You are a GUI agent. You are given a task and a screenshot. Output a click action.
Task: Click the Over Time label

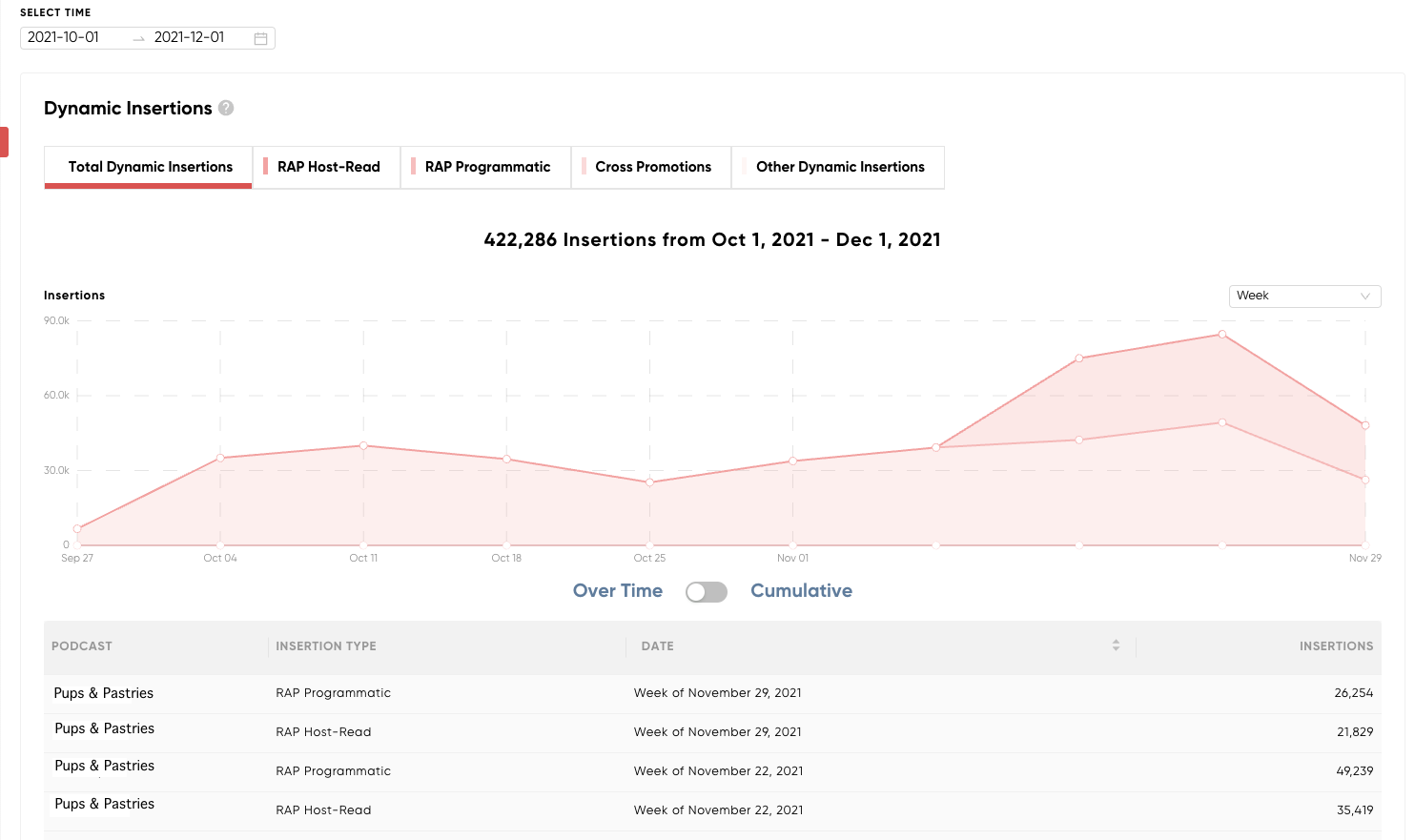click(x=618, y=591)
